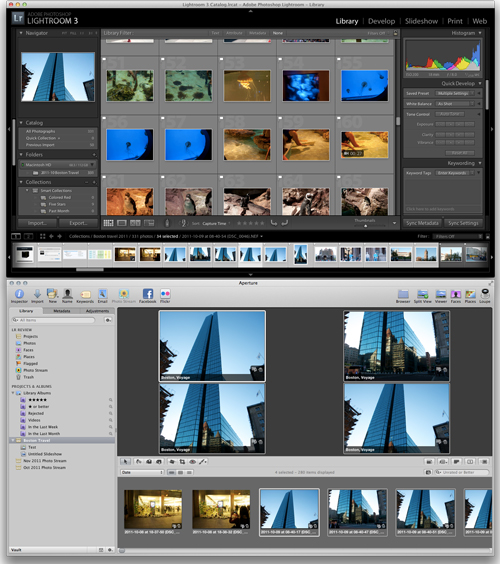
Task: Toggle Lightroom second window display button
Action: tap(28, 236)
